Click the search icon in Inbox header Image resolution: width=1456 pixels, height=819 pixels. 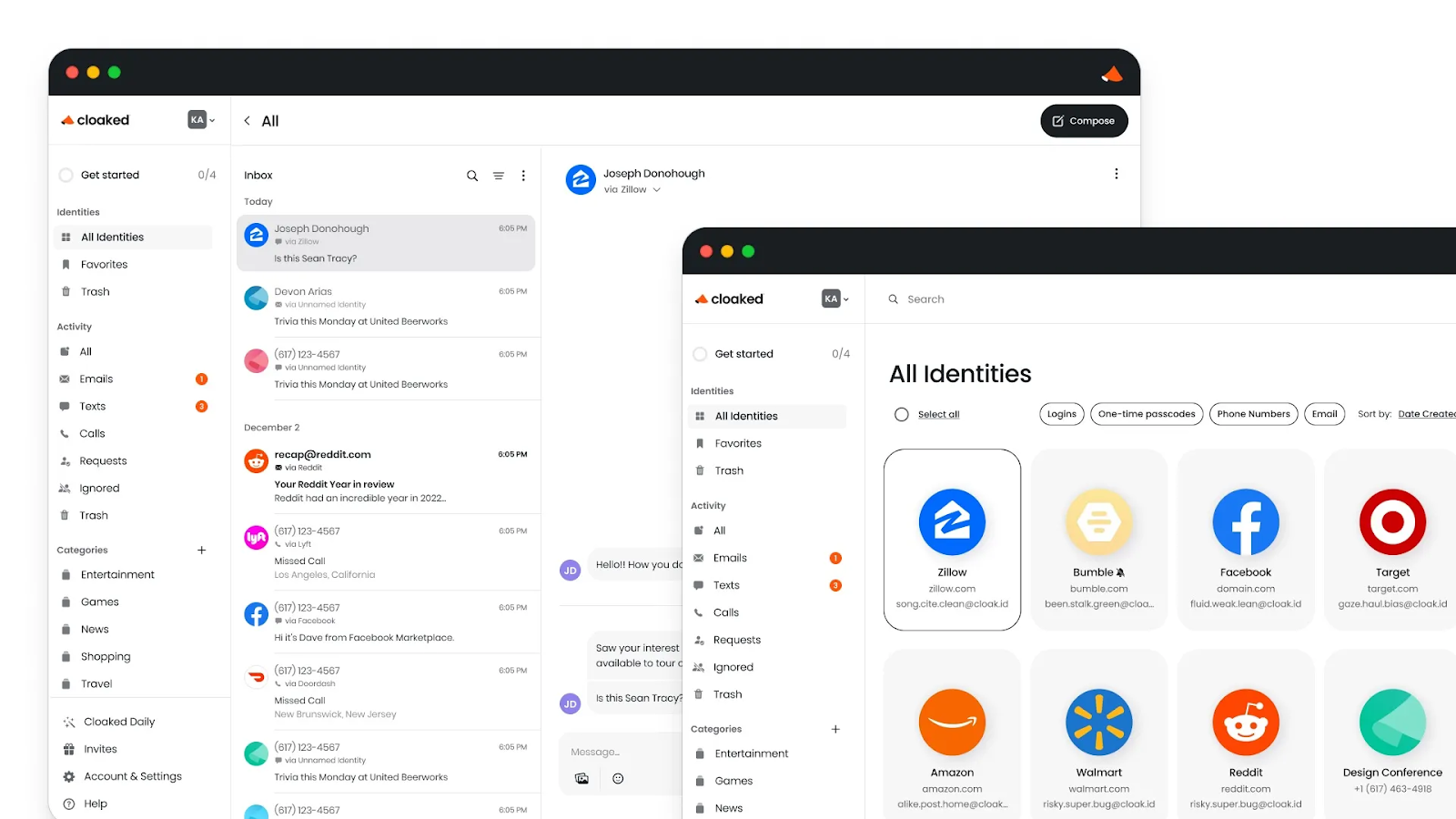472,176
